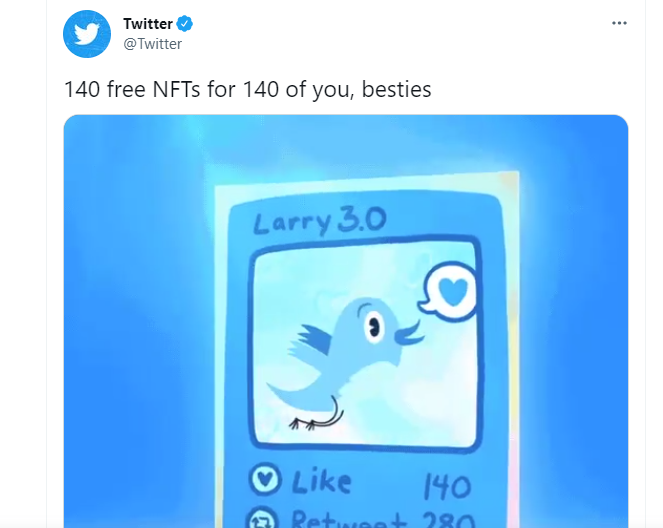Click the 140 count beside Like
Viewport: 663px width, 528px height.
[x=447, y=486]
